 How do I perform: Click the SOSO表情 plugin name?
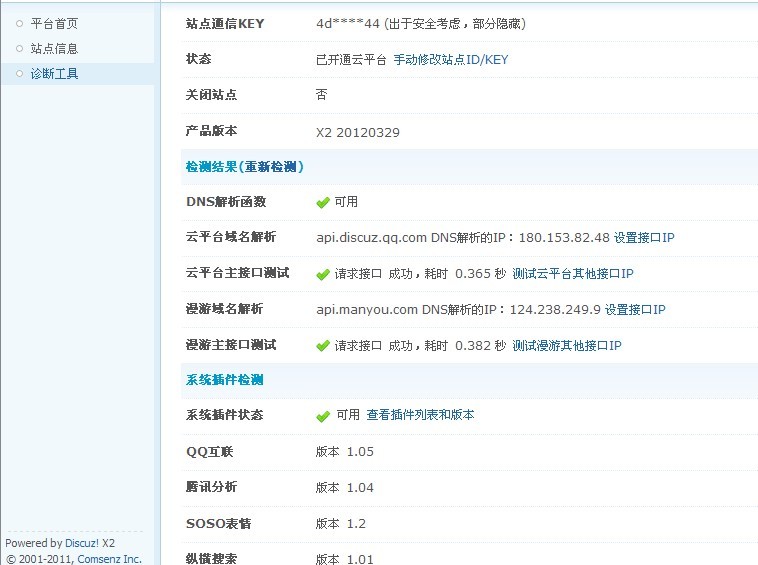219,523
